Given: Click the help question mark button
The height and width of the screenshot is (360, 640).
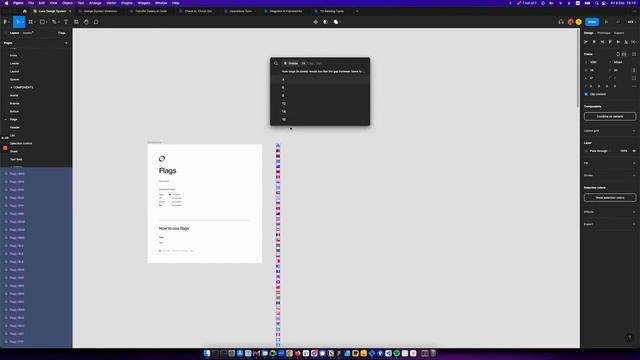Looking at the screenshot, I should coord(629,337).
